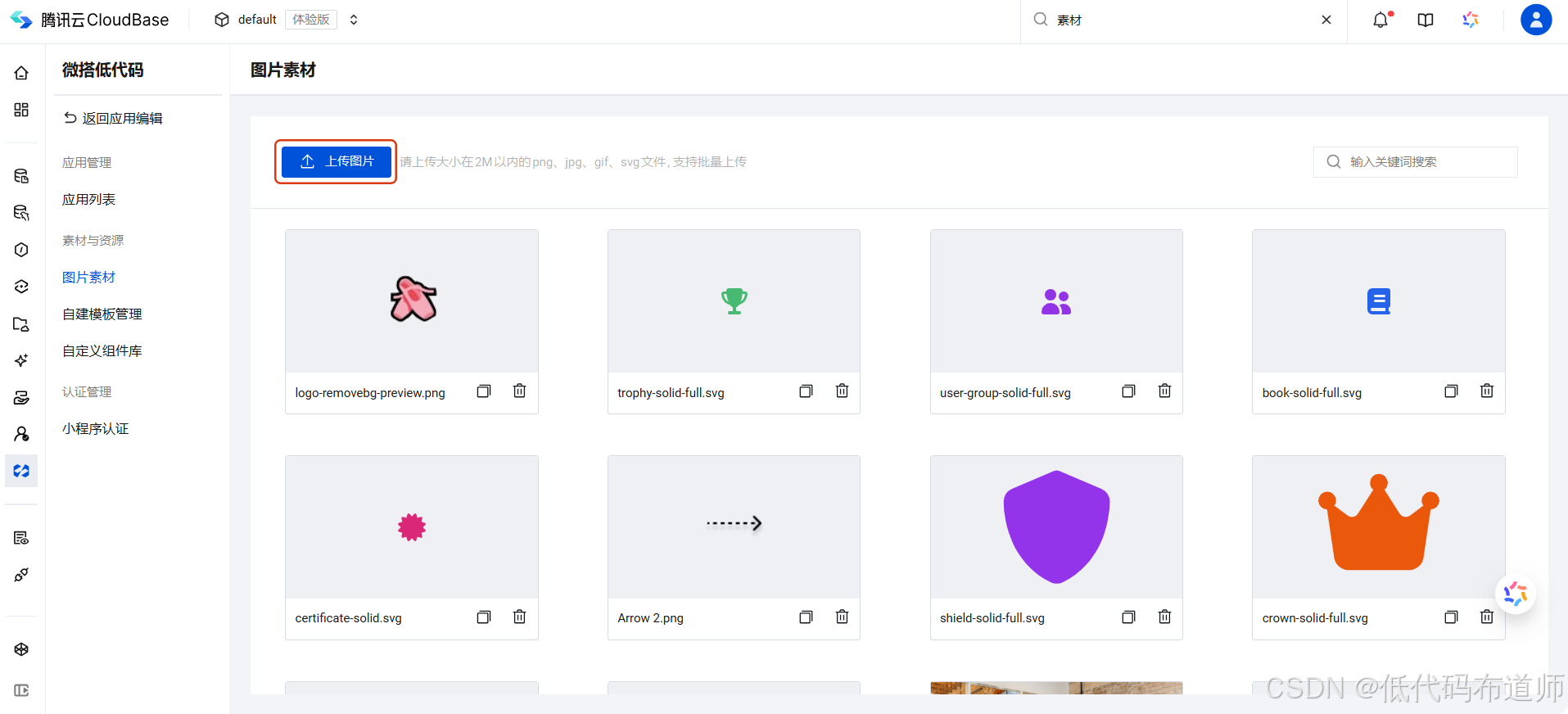Click the floating AI assistant bubble
Image resolution: width=1568 pixels, height=714 pixels.
point(1516,594)
